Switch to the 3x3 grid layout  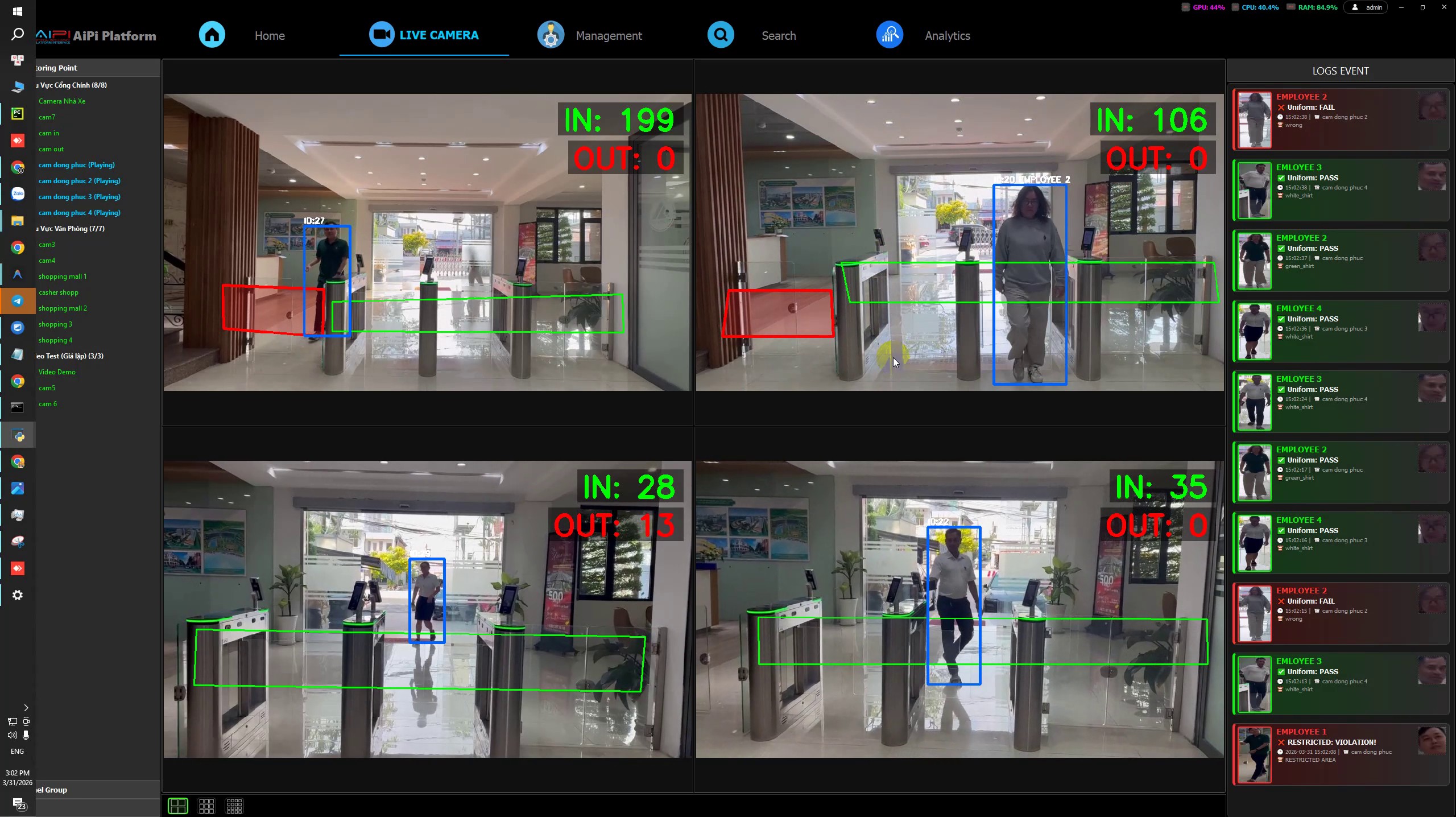coord(206,806)
